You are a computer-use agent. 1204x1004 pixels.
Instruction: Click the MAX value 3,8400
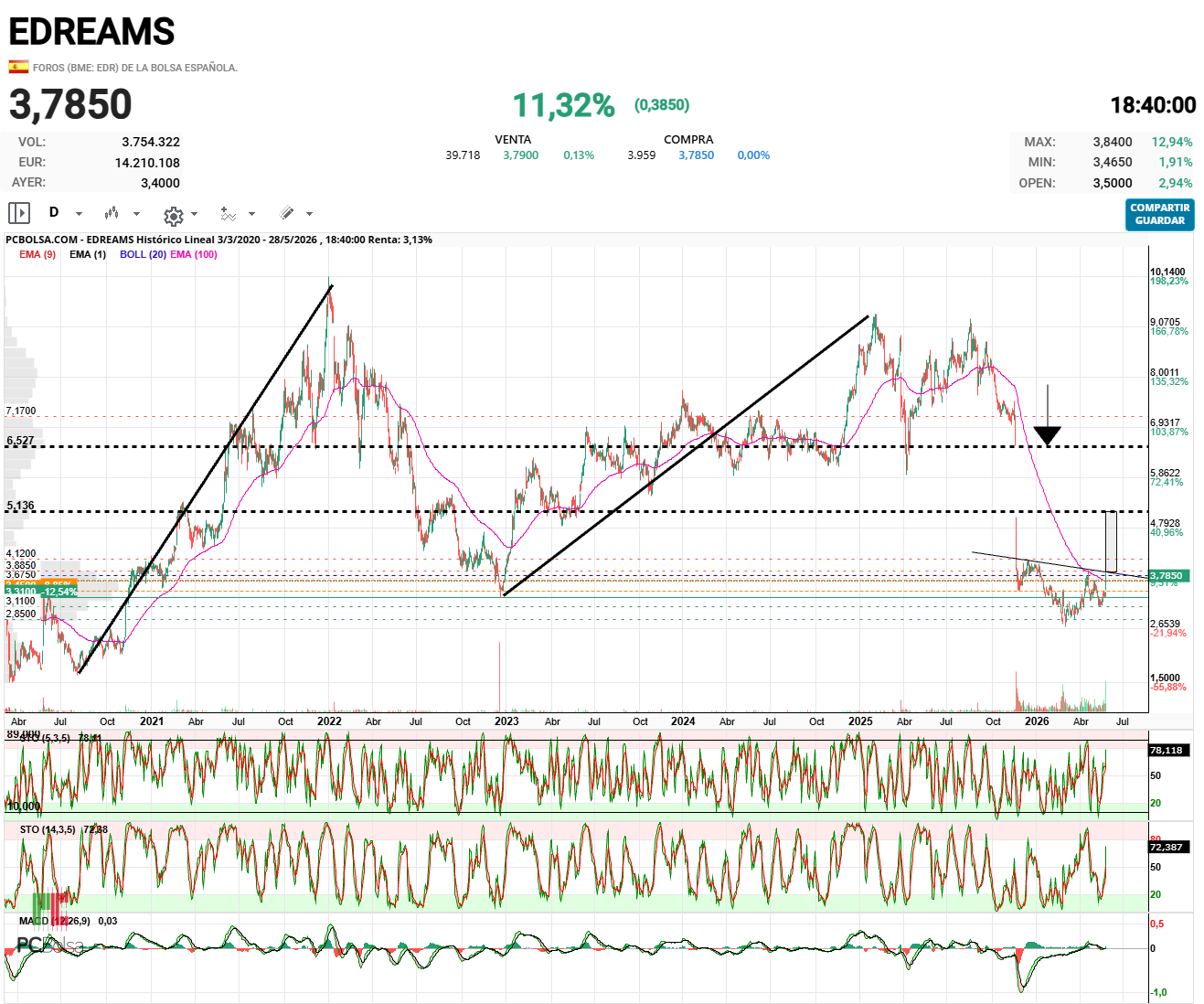pyautogui.click(x=1113, y=142)
